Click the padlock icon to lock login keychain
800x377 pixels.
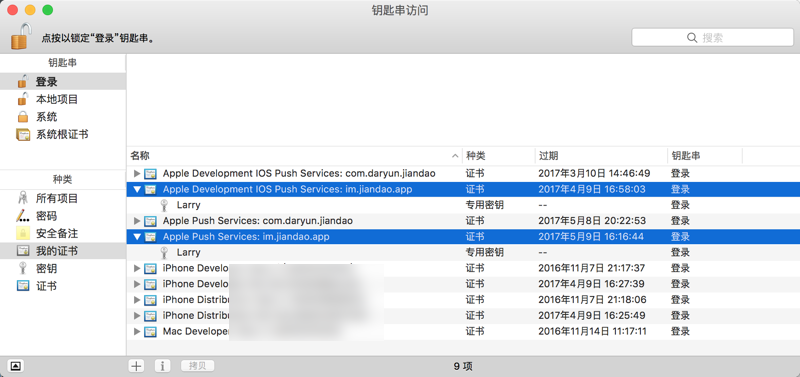(21, 36)
